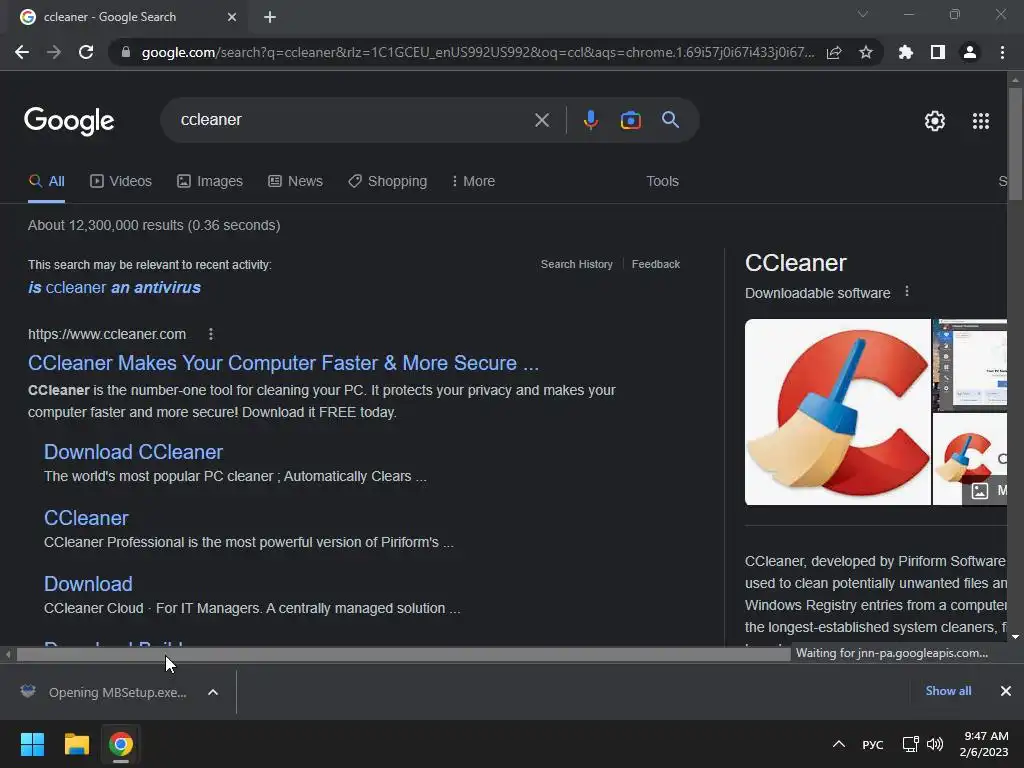Switch to the Images tab
Image resolution: width=1024 pixels, height=768 pixels.
click(x=210, y=182)
